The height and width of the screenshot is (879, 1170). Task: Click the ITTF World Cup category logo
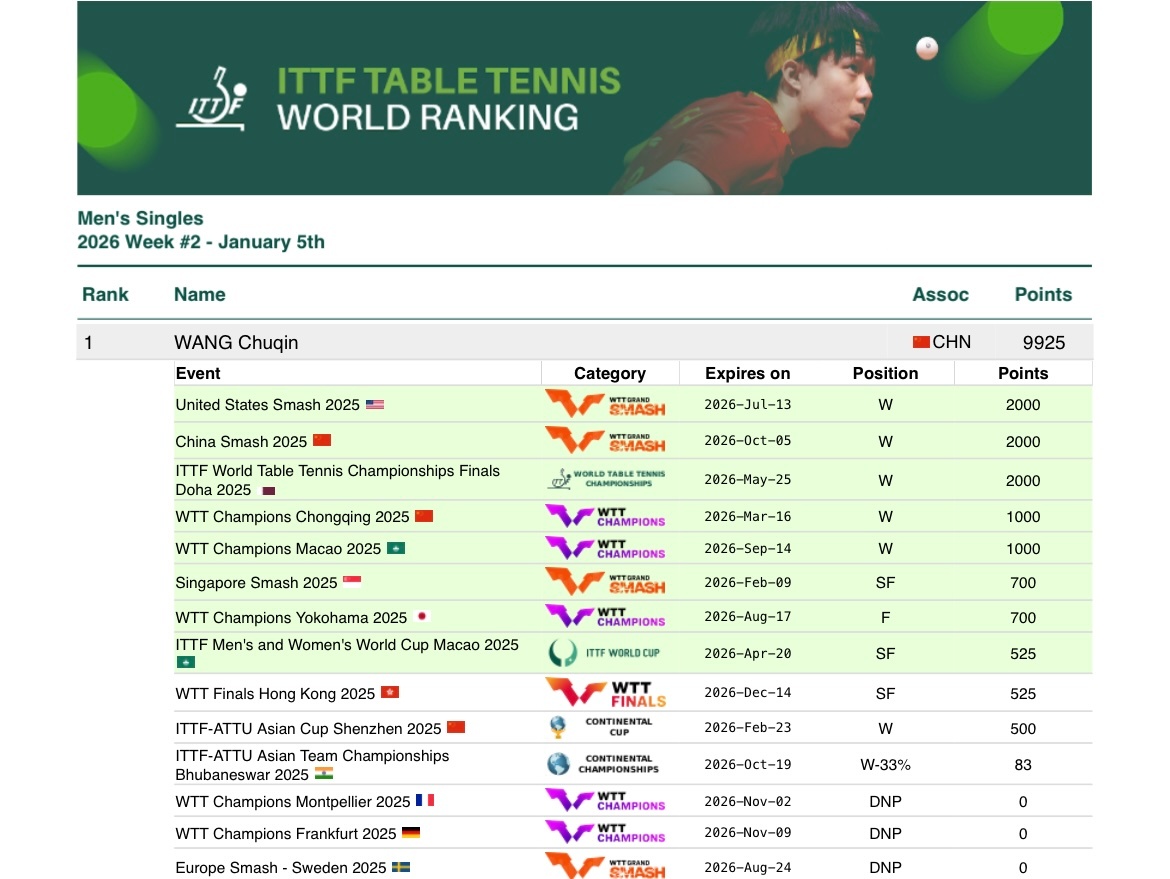point(604,653)
